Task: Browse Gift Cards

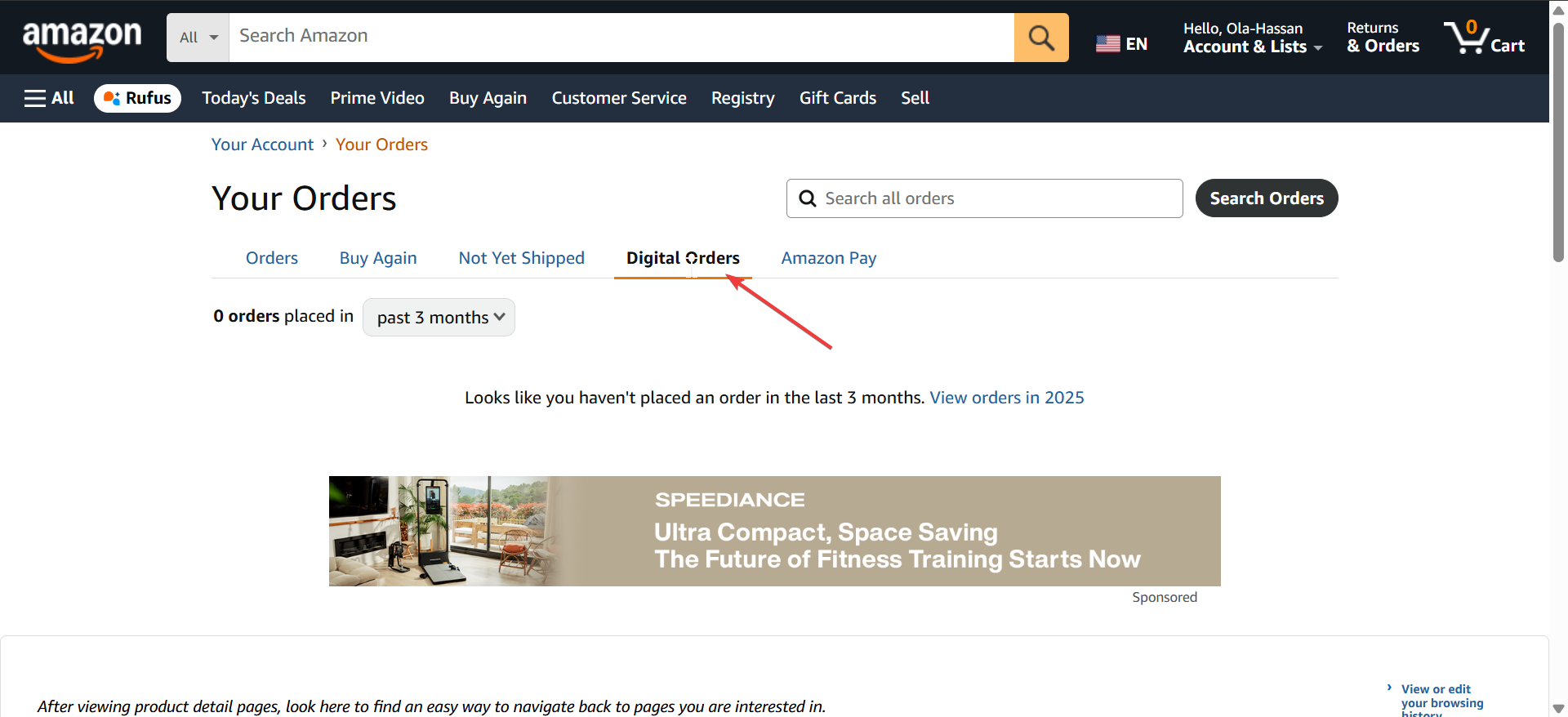Action: coord(838,98)
